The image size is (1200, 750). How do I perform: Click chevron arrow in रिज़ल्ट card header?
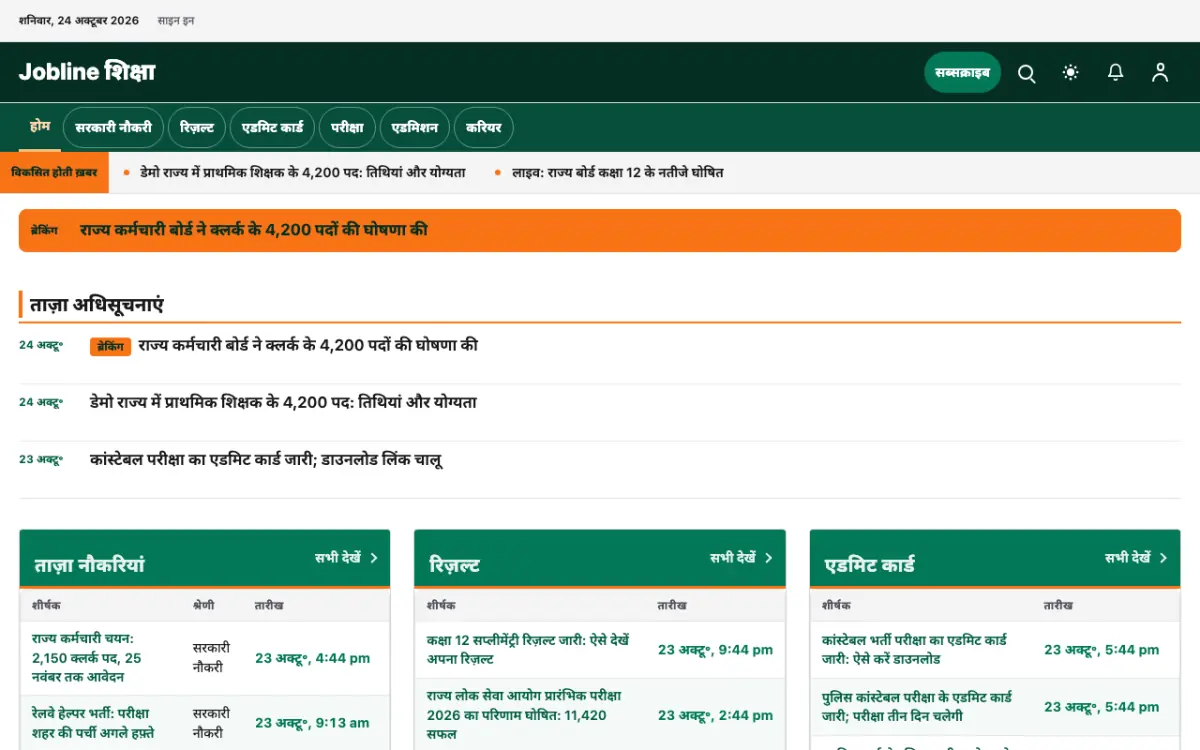click(x=769, y=558)
